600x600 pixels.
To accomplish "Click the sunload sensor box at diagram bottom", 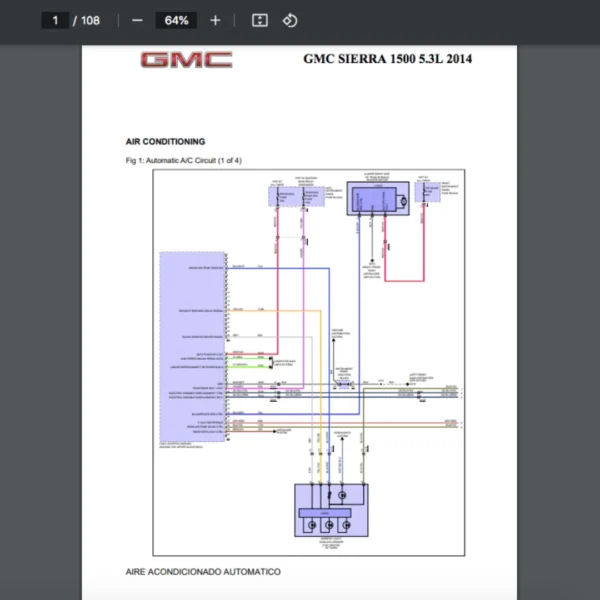I will point(331,510).
